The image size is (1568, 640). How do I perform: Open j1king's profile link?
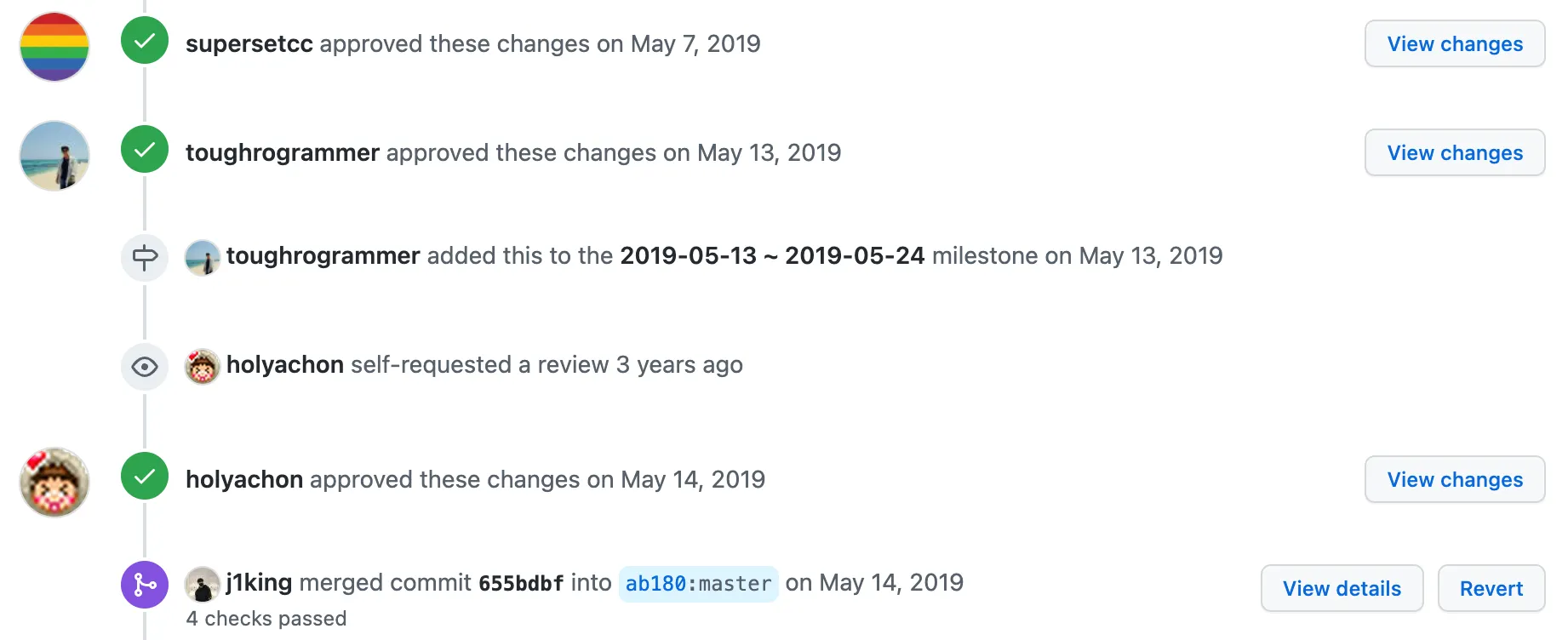click(260, 583)
